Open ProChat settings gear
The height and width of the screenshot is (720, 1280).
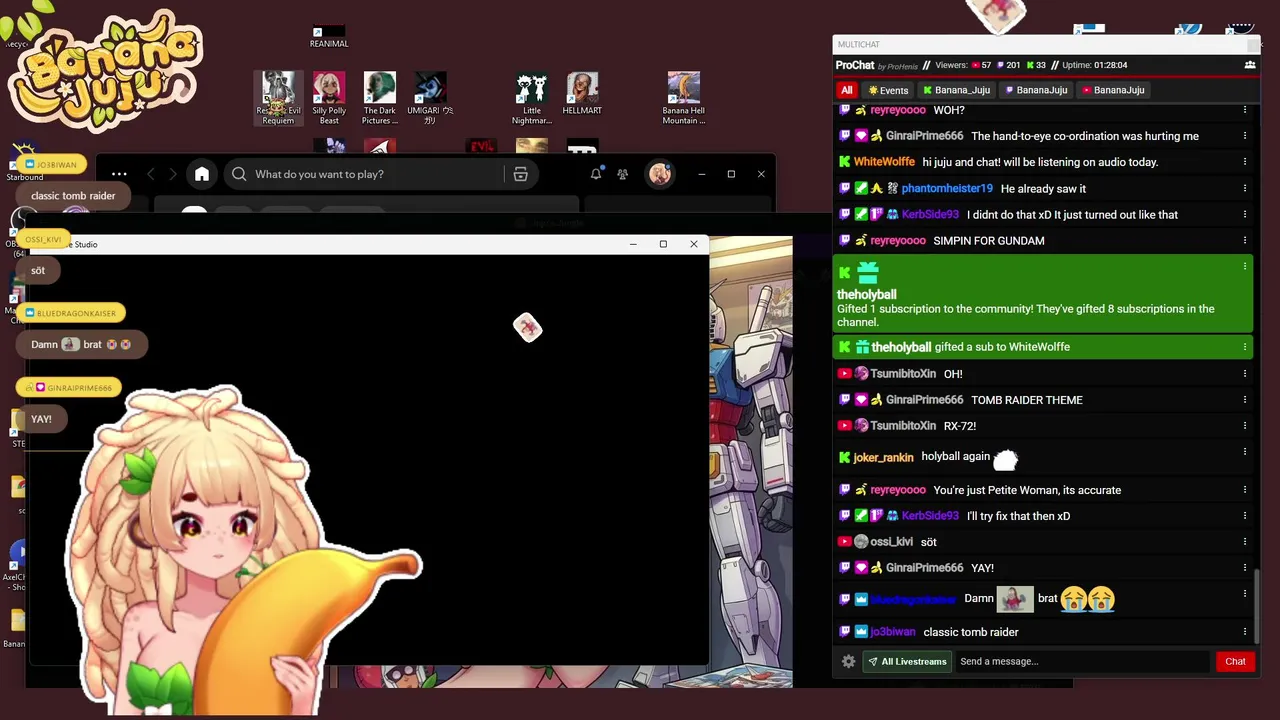point(848,661)
